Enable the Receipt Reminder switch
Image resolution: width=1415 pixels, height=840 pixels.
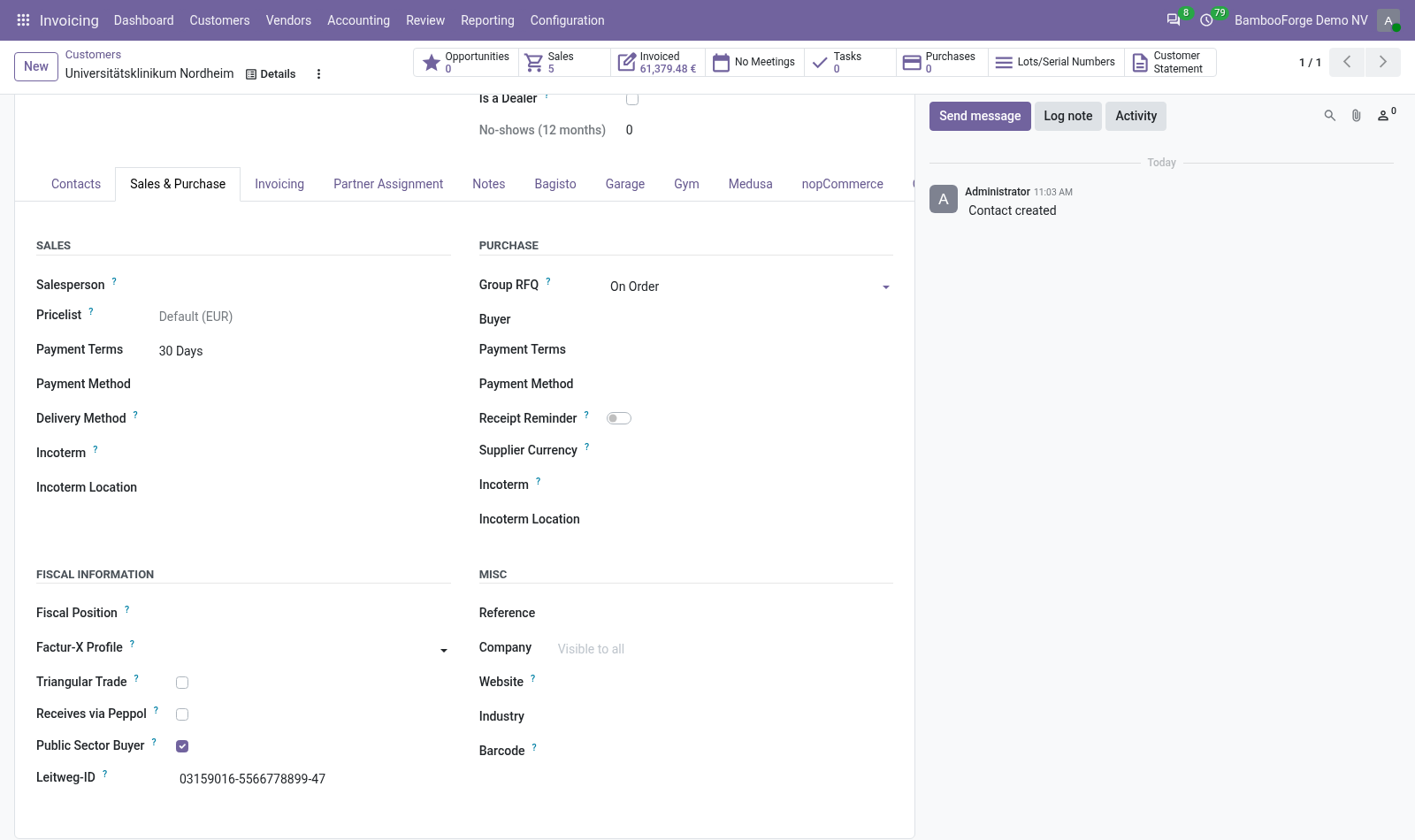619,418
